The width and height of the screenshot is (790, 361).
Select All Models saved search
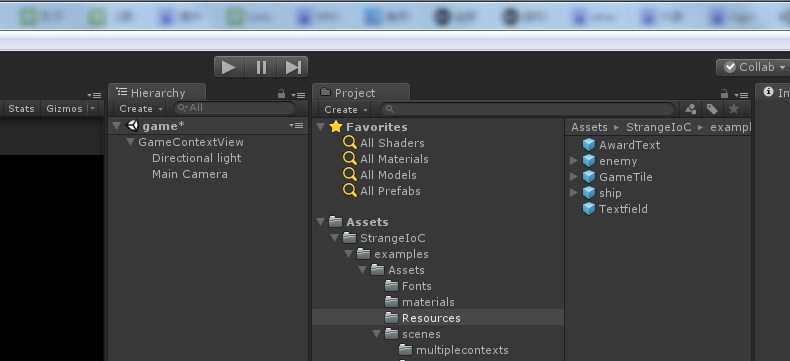pos(388,175)
